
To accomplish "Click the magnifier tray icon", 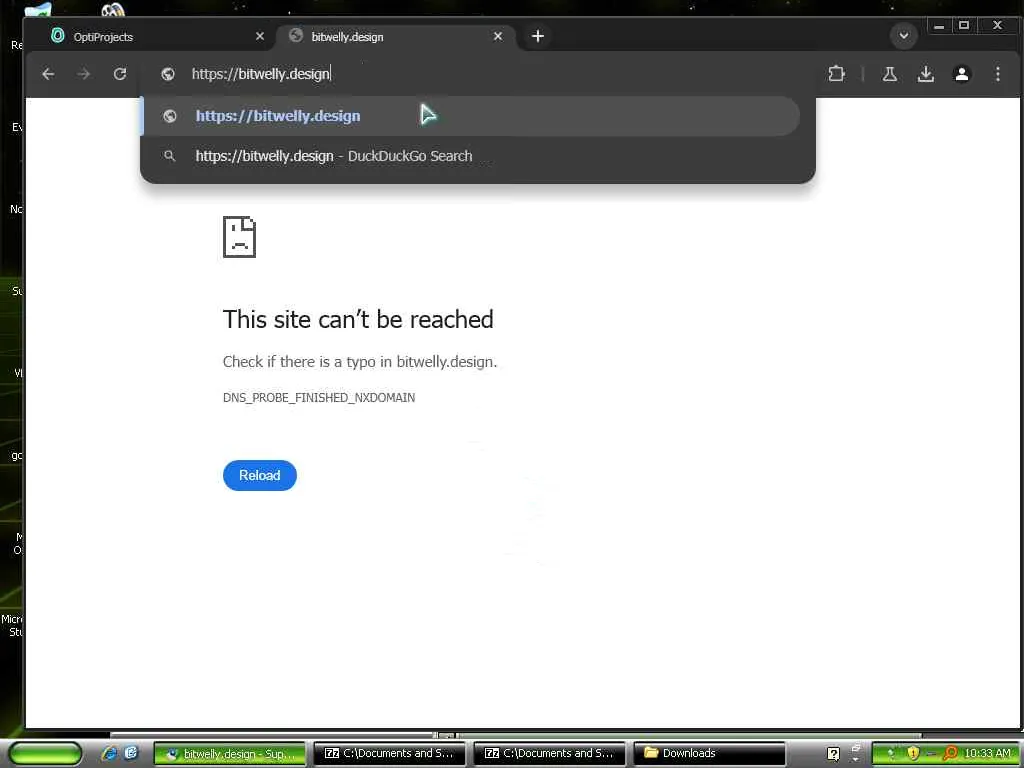I will tap(950, 753).
